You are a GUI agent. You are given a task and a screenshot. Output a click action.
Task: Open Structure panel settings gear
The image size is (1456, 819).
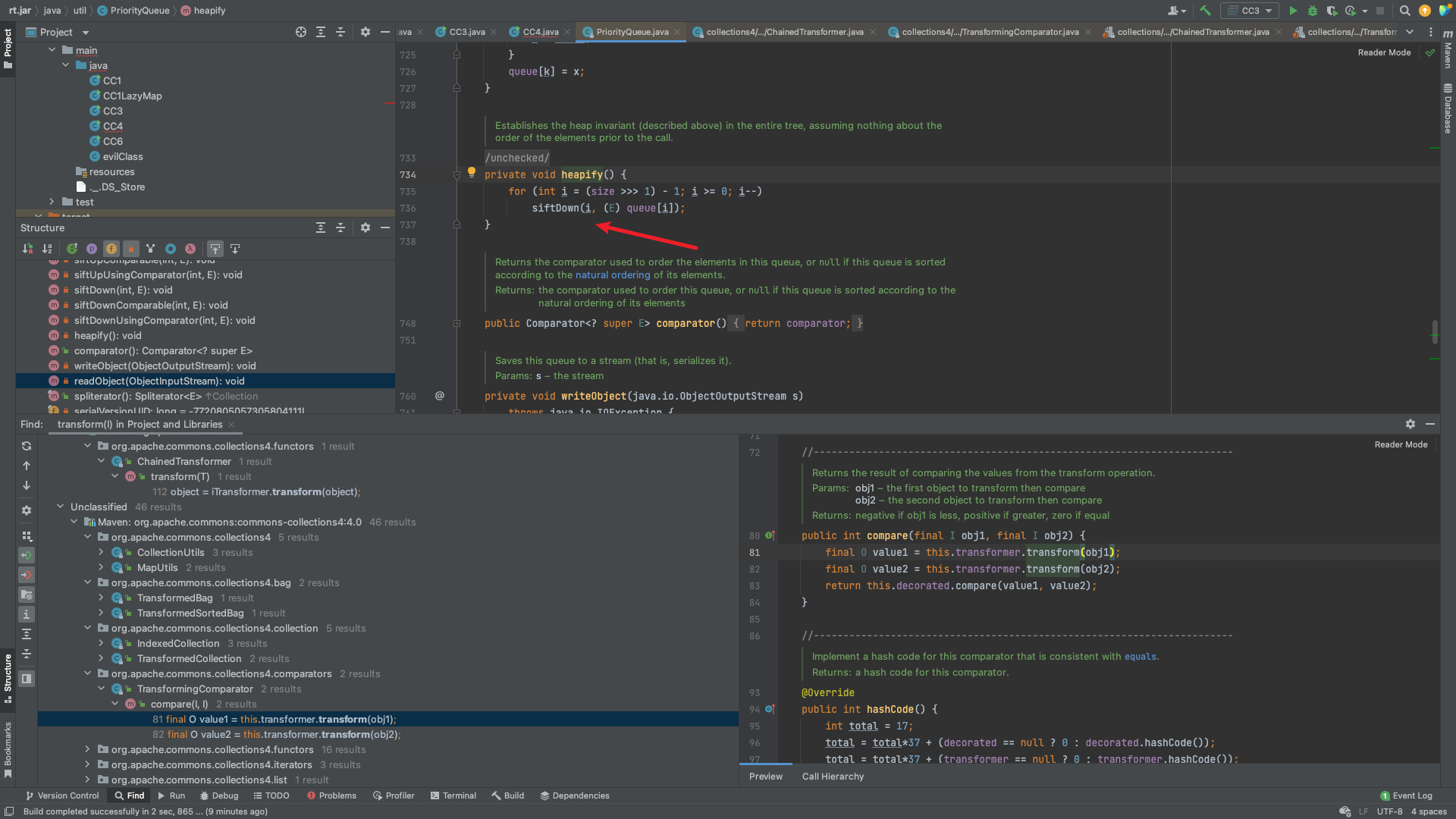pyautogui.click(x=366, y=227)
